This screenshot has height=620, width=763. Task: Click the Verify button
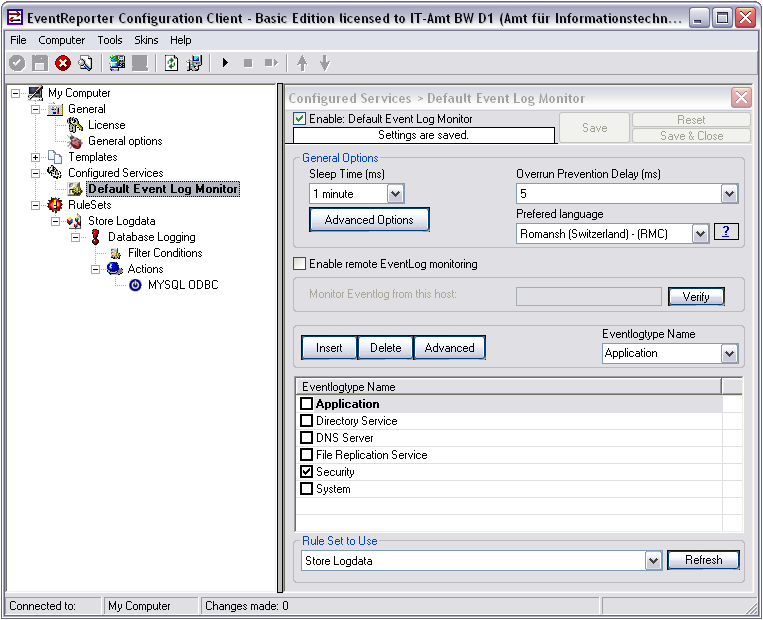click(696, 296)
